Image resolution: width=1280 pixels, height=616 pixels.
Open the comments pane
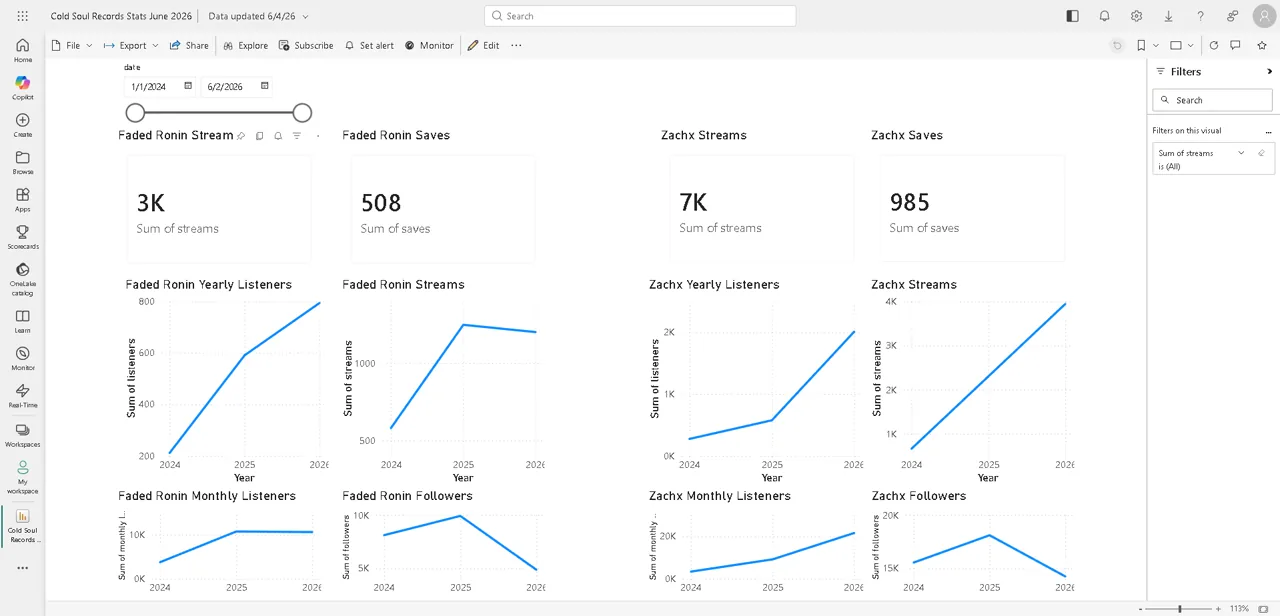[x=1235, y=45]
